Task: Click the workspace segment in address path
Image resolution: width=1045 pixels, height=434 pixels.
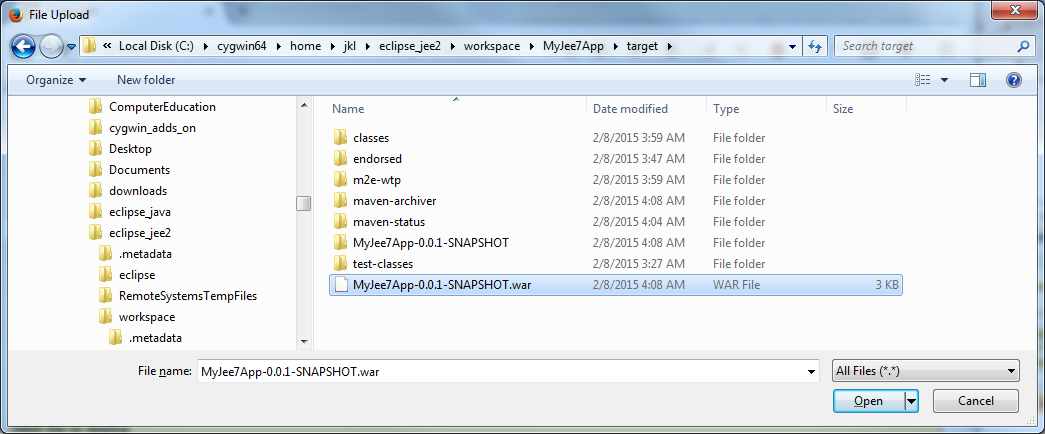Action: 500,46
